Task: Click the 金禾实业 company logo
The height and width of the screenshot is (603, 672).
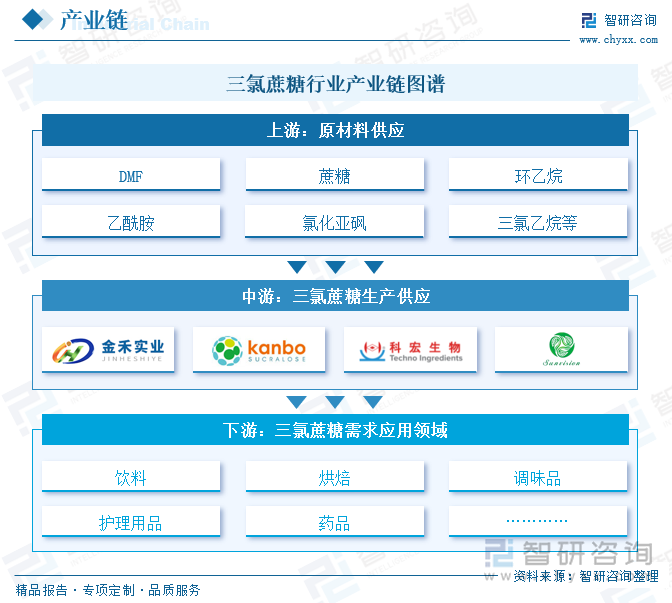Action: point(108,350)
